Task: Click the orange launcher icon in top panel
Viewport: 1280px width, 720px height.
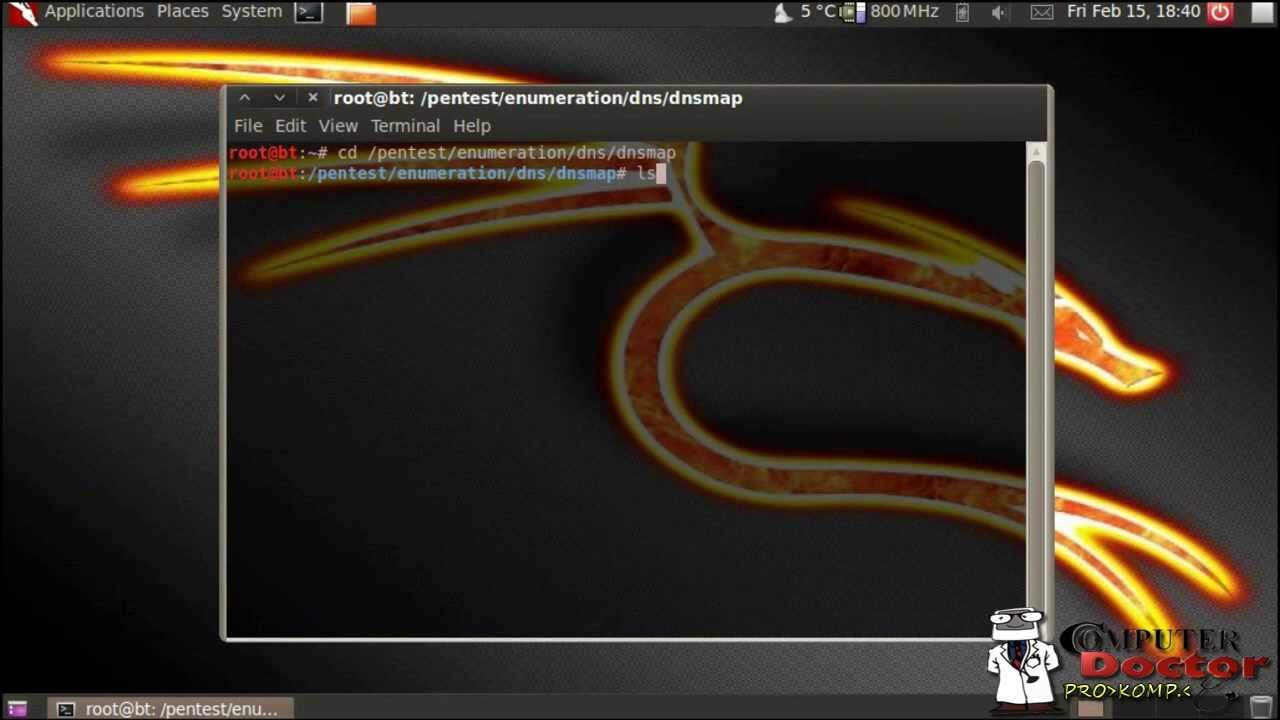Action: click(361, 12)
